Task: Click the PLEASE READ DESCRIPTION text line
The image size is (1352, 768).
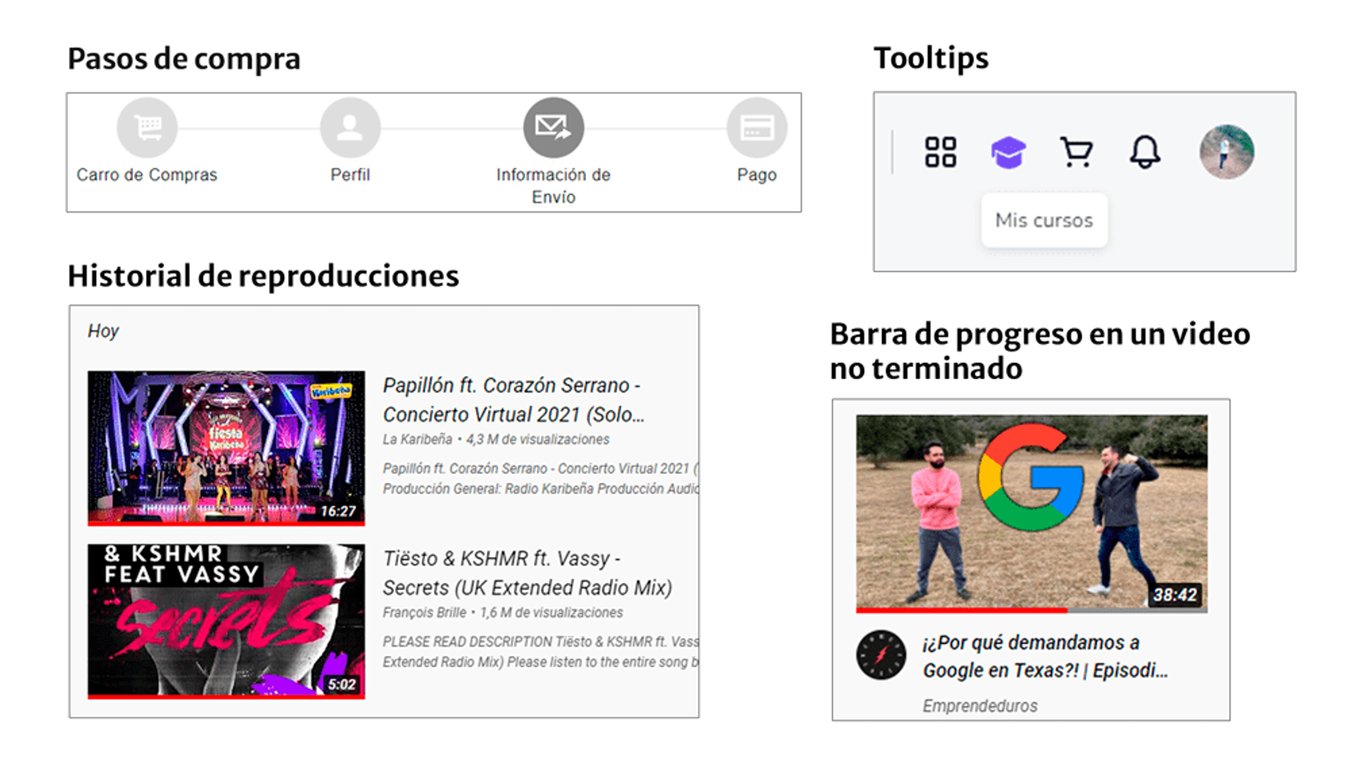Action: [x=540, y=641]
